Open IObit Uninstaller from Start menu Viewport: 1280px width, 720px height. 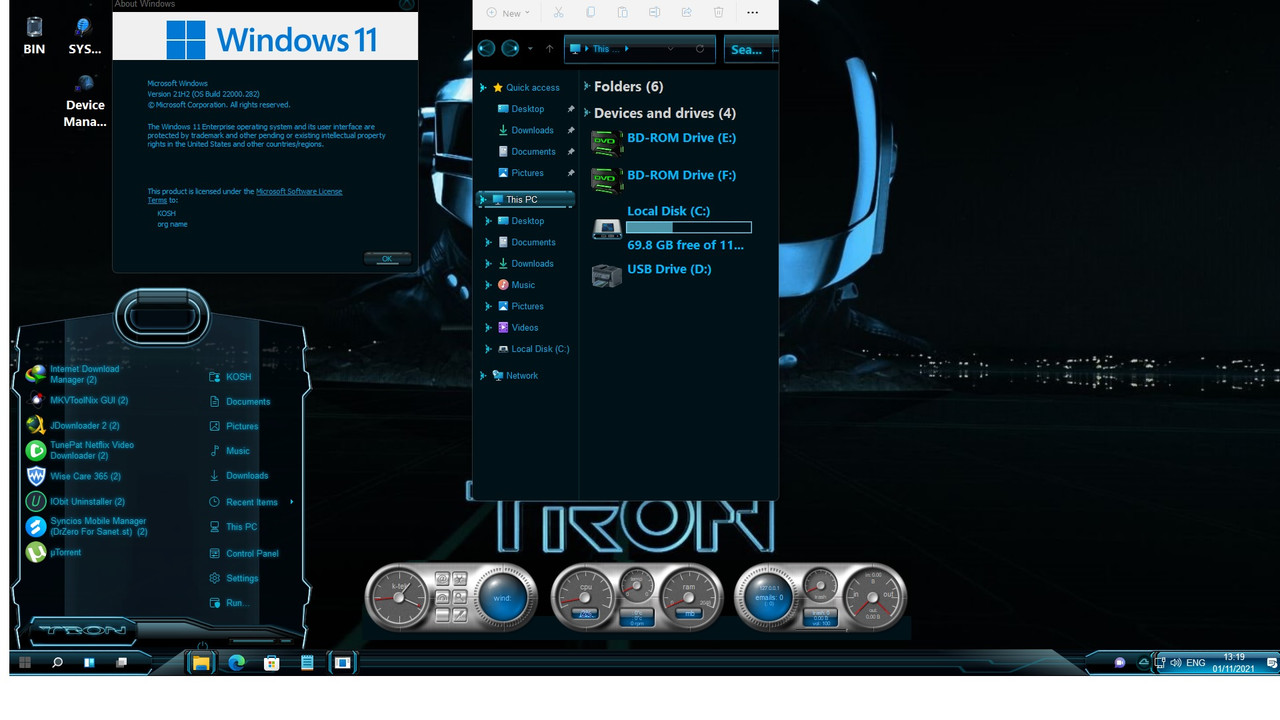point(75,501)
